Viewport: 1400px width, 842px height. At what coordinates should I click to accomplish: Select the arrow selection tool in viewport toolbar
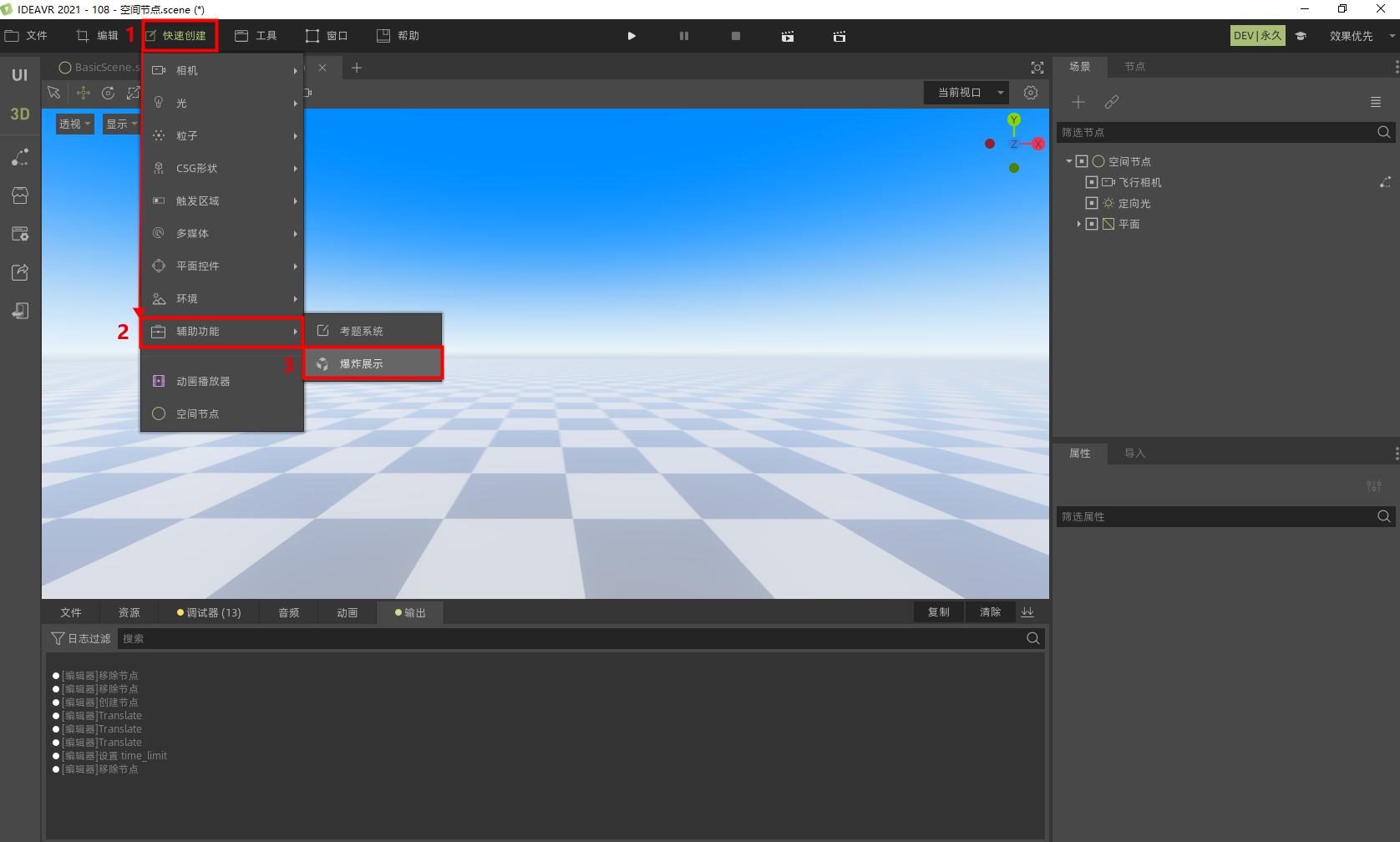[x=54, y=93]
